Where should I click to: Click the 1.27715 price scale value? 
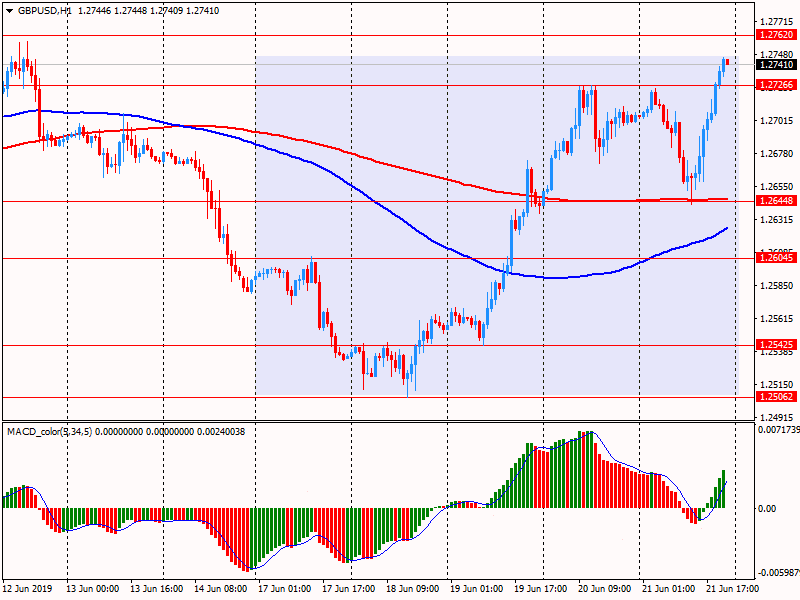pos(777,21)
